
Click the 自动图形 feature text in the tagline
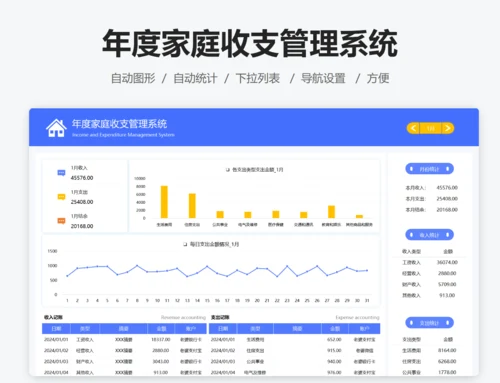[x=133, y=78]
